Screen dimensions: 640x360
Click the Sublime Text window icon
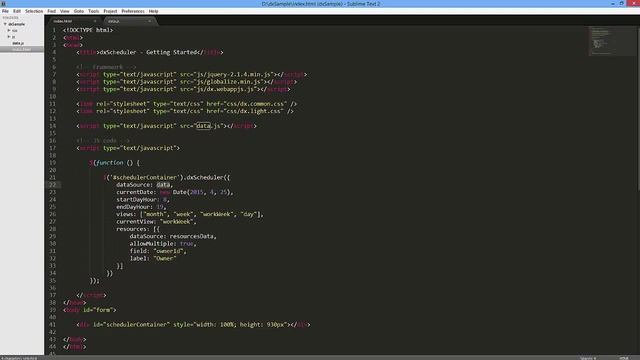pos(3,3)
